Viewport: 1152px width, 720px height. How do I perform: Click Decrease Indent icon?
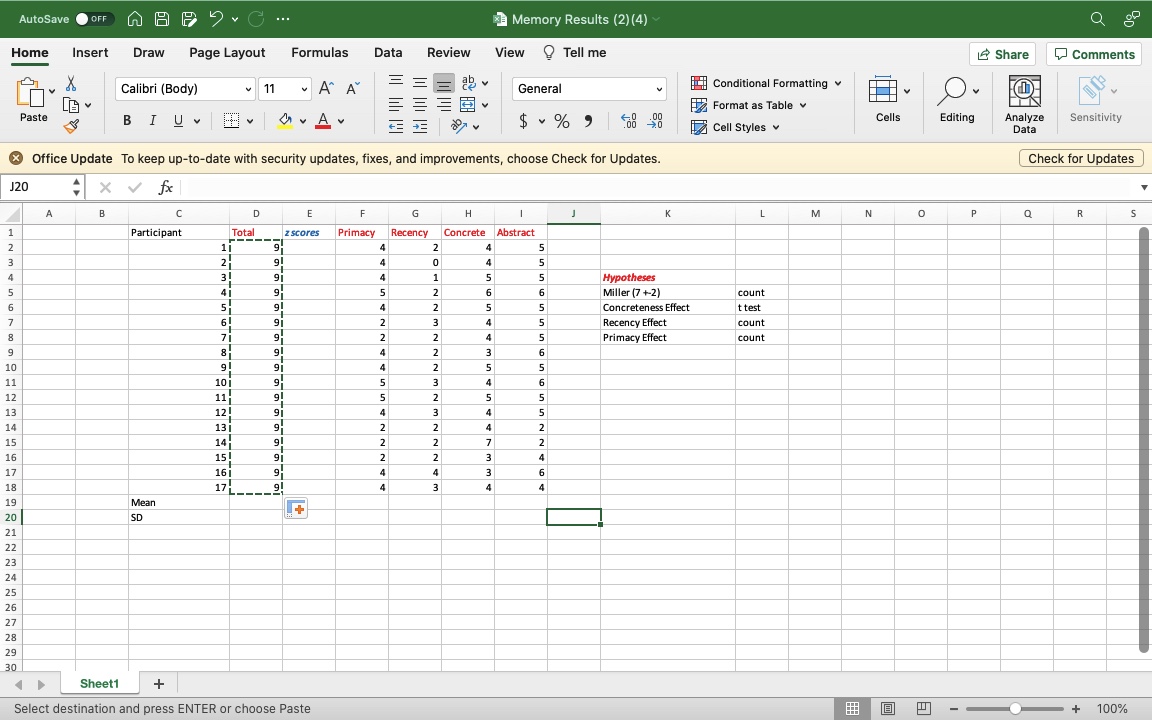(396, 126)
